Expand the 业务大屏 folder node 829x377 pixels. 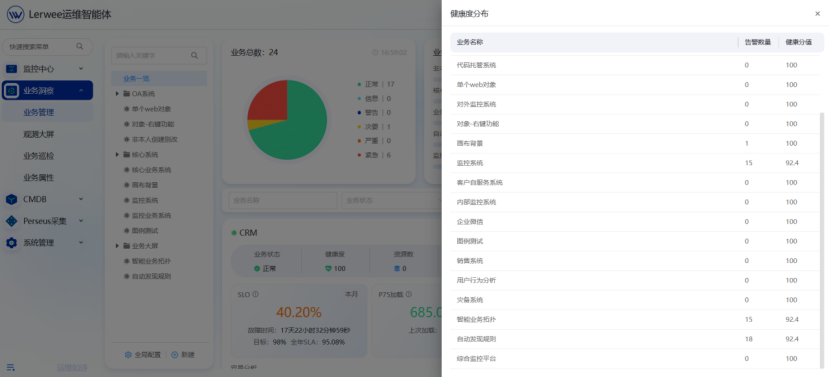[x=117, y=246]
